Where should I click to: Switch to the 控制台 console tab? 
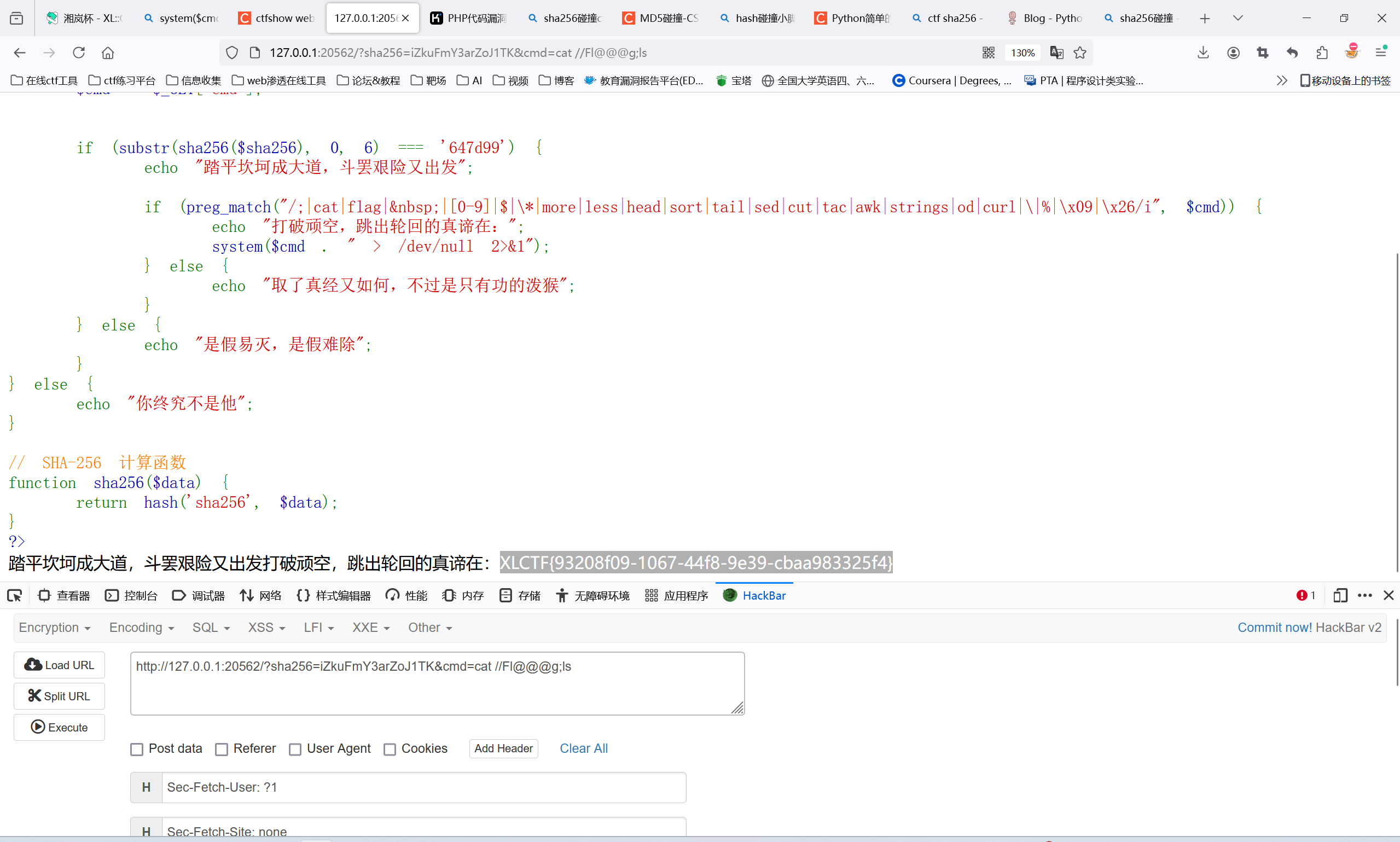tap(132, 595)
